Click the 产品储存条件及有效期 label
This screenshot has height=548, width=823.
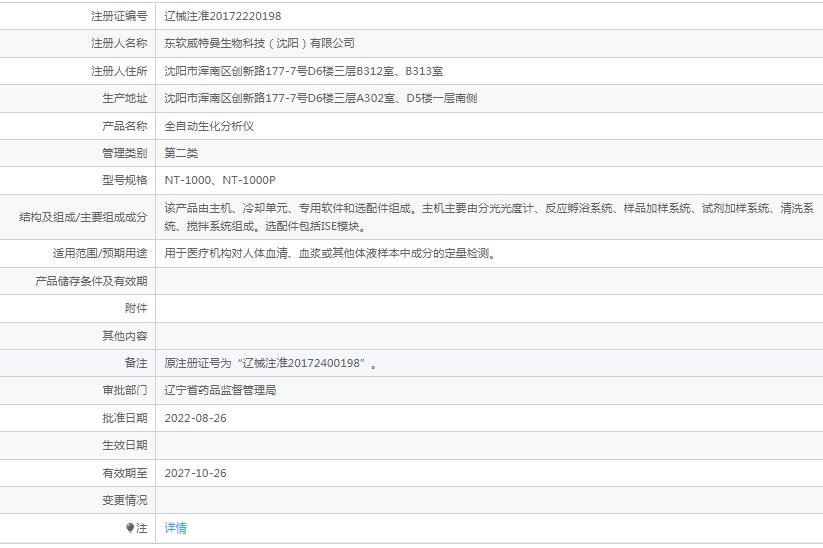tap(91, 281)
